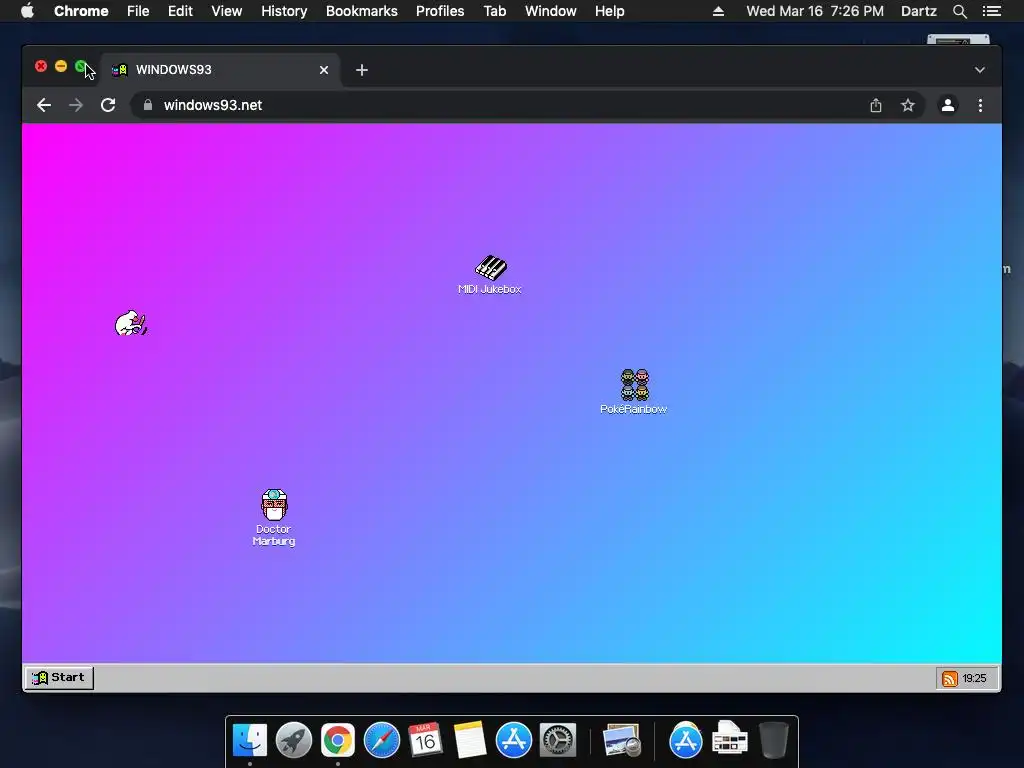Click the white cat desktop icon
The image size is (1024, 768).
coord(131,323)
